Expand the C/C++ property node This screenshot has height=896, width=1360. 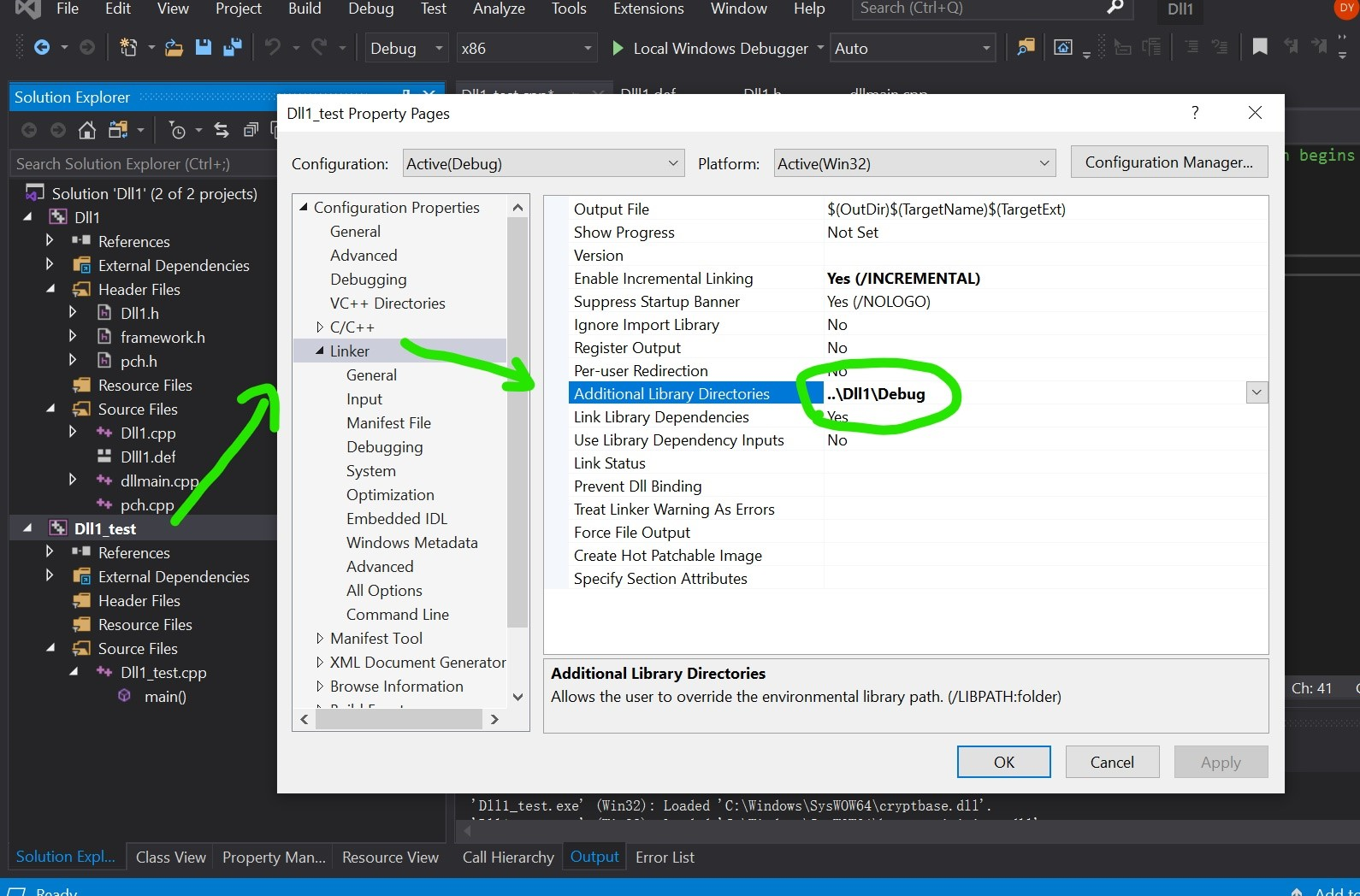(x=320, y=327)
